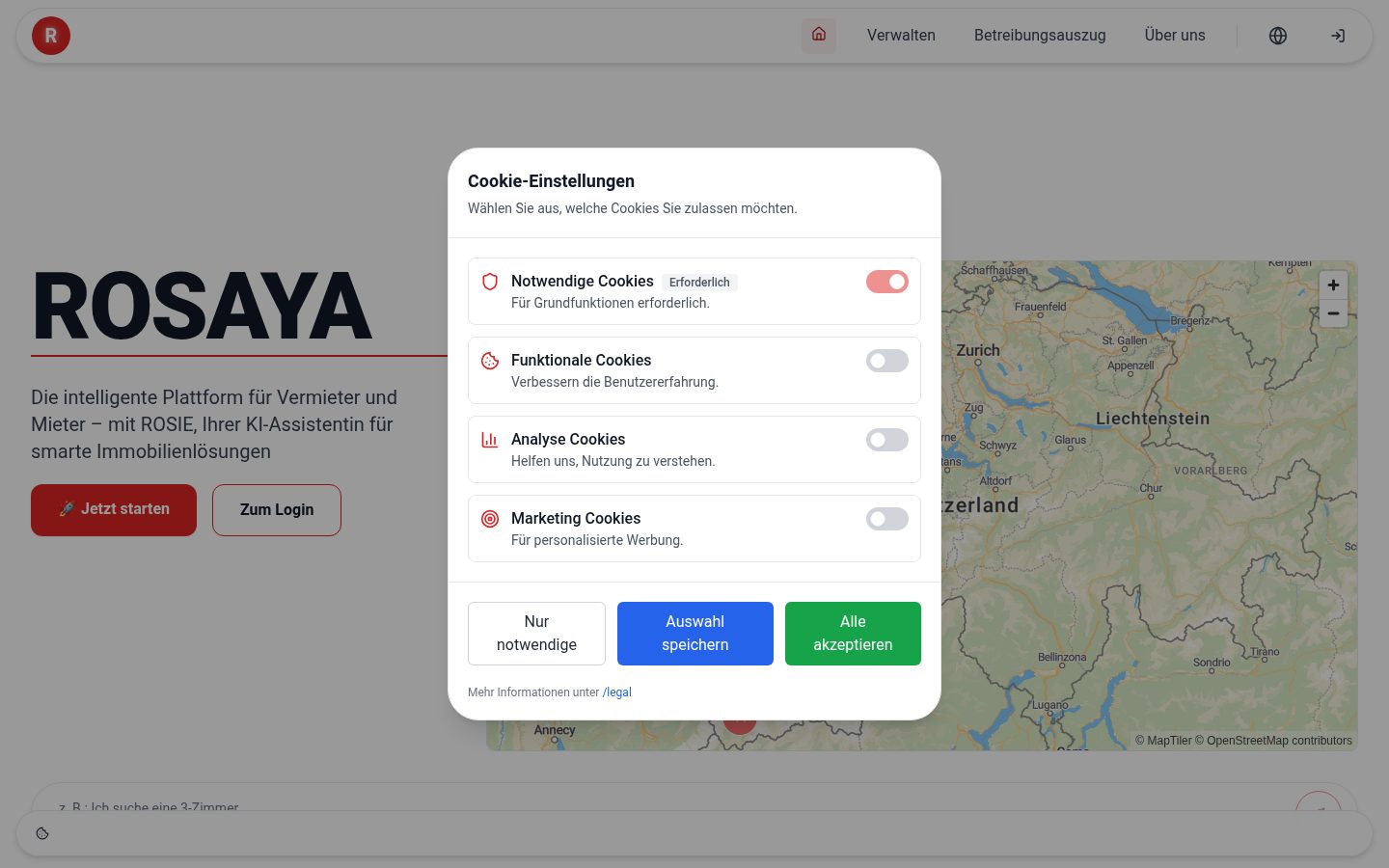Click the Alle akzeptieren button
The image size is (1389, 868).
click(853, 634)
